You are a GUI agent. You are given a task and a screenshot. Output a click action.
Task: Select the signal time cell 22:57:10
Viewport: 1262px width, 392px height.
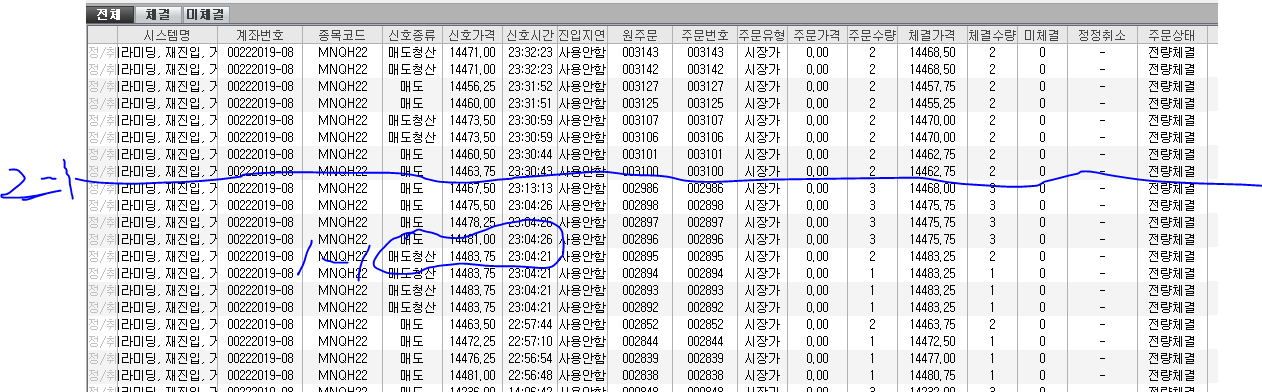tap(529, 341)
